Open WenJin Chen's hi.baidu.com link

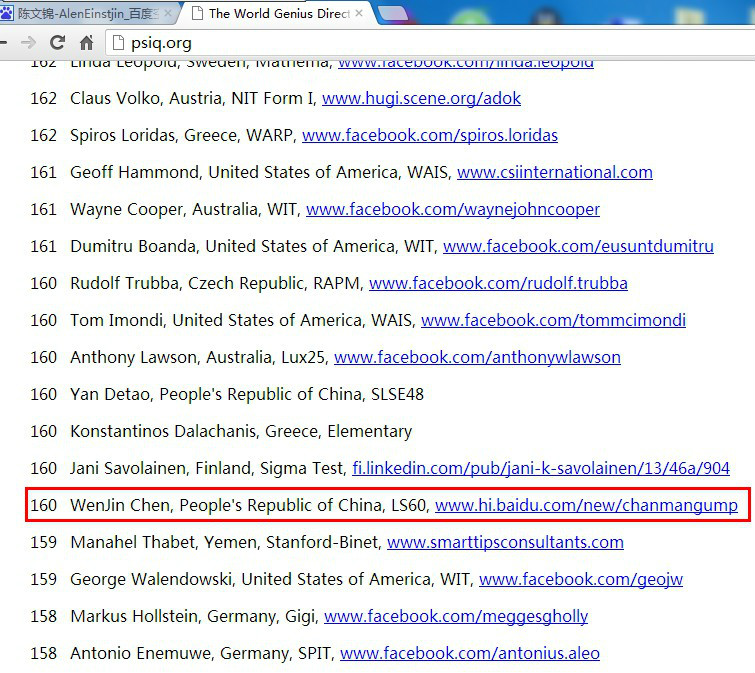(586, 505)
